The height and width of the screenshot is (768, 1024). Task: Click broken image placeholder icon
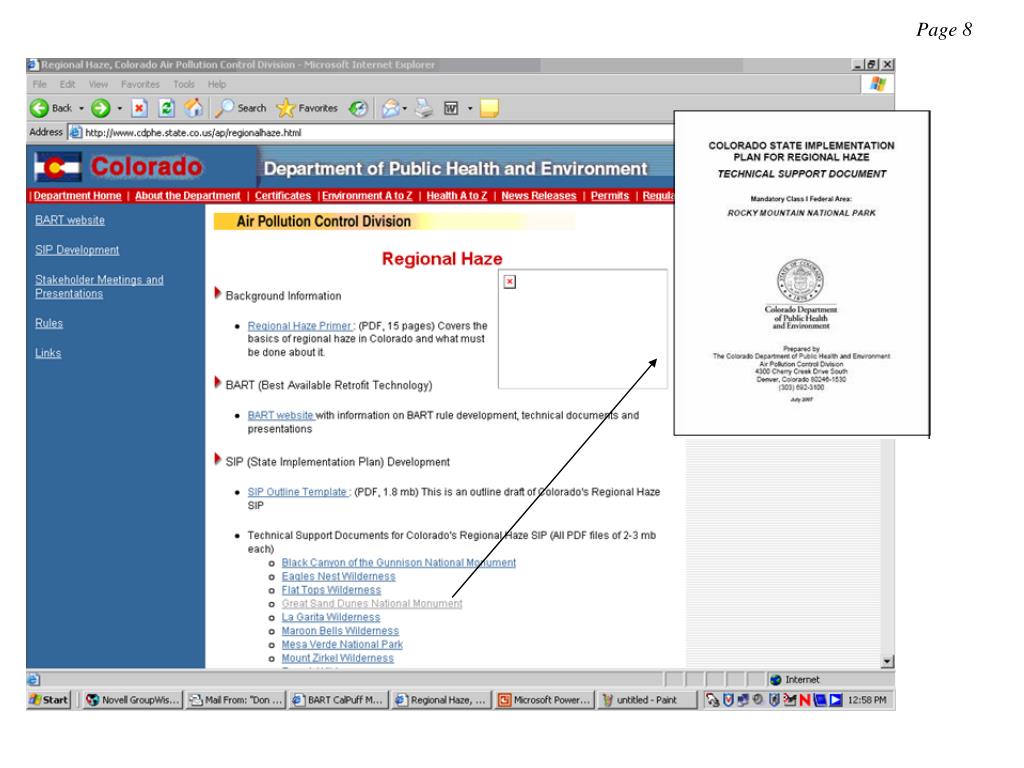(510, 281)
